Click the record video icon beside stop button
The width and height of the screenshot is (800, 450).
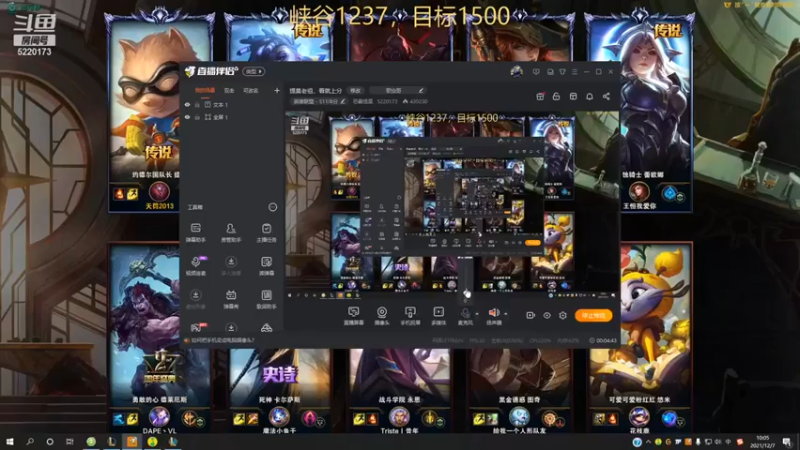coord(530,315)
